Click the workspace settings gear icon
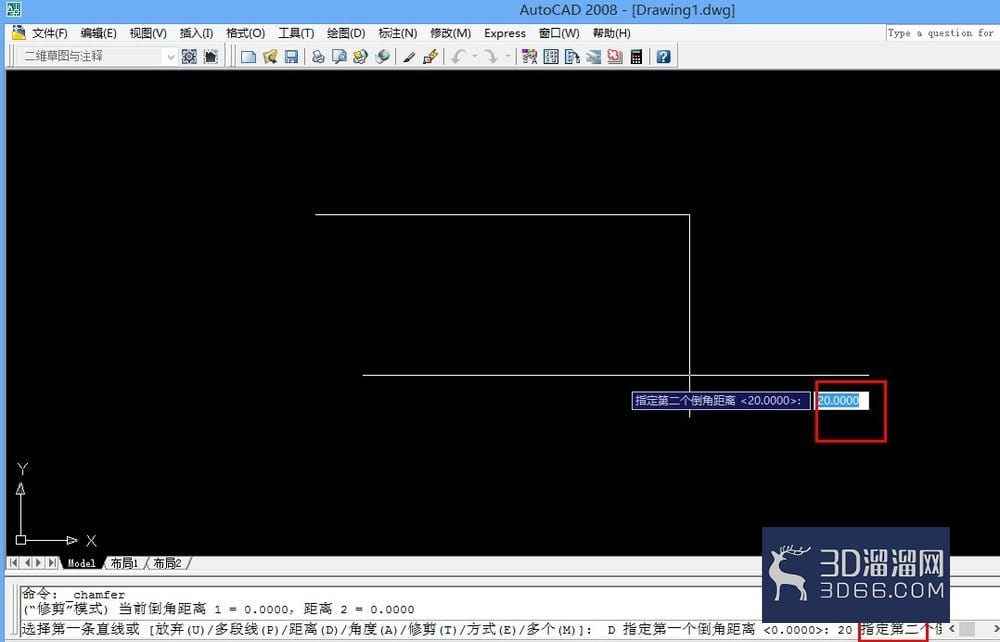This screenshot has height=642, width=1000. pyautogui.click(x=189, y=57)
